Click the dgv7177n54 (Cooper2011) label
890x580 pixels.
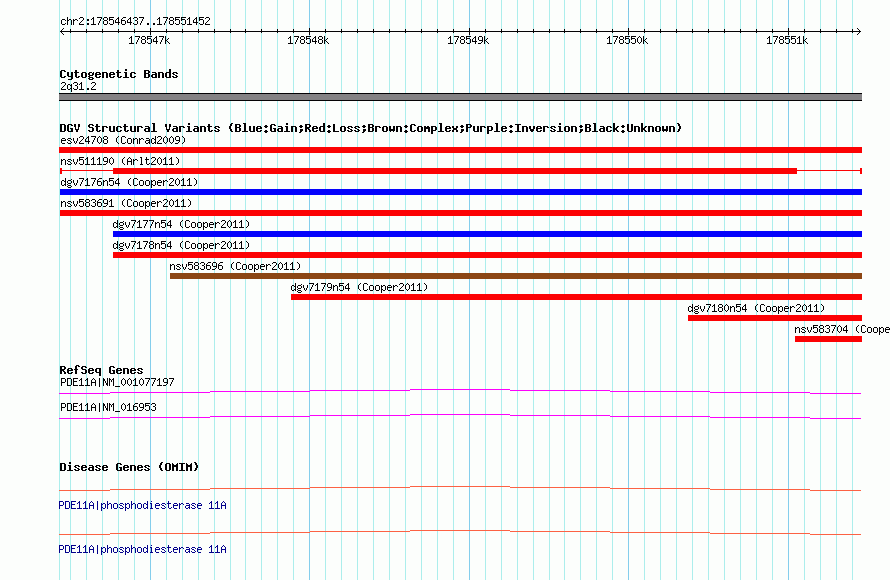coord(181,224)
